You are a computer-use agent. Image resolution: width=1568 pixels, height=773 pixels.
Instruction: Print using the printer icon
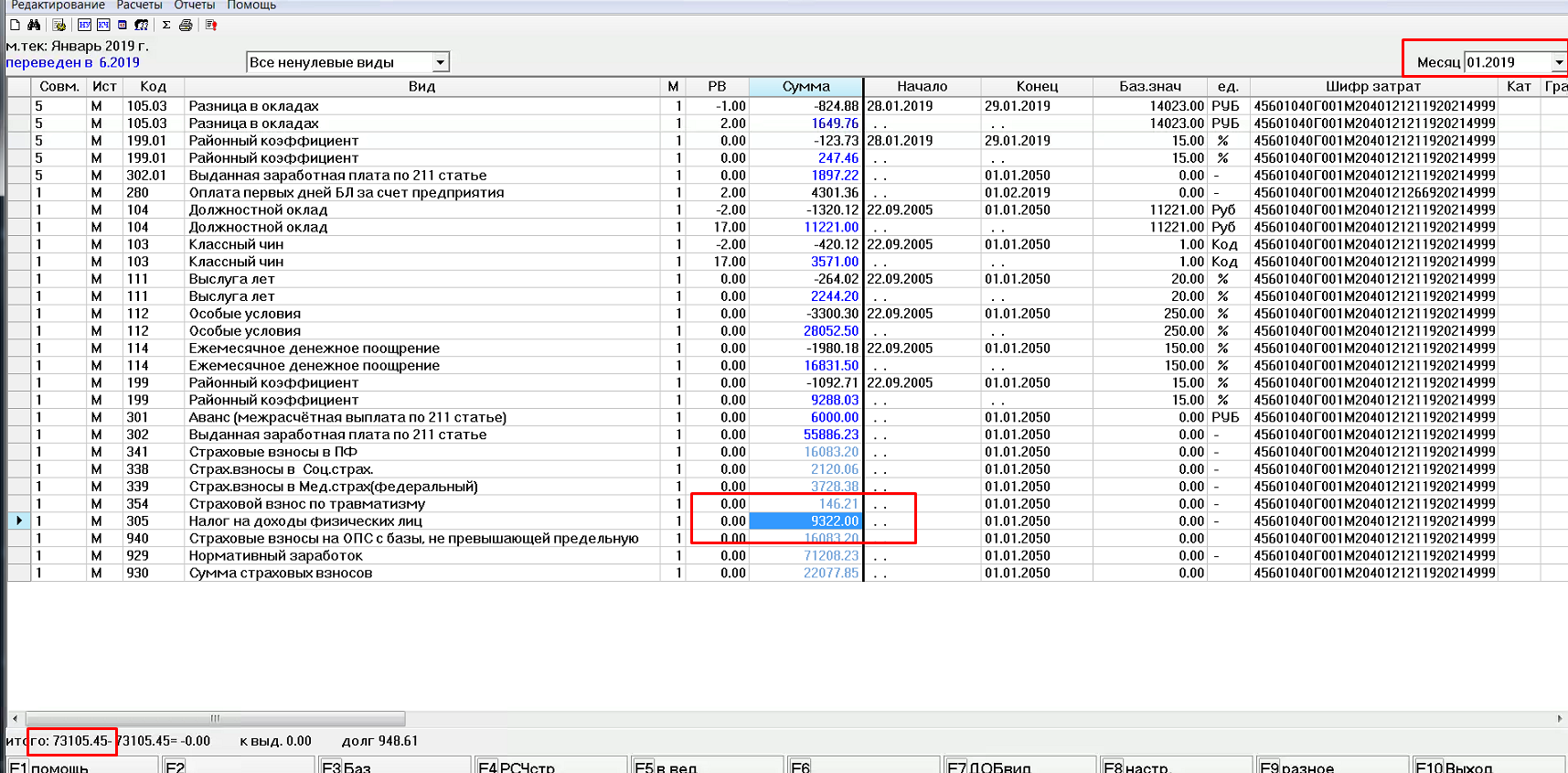186,25
